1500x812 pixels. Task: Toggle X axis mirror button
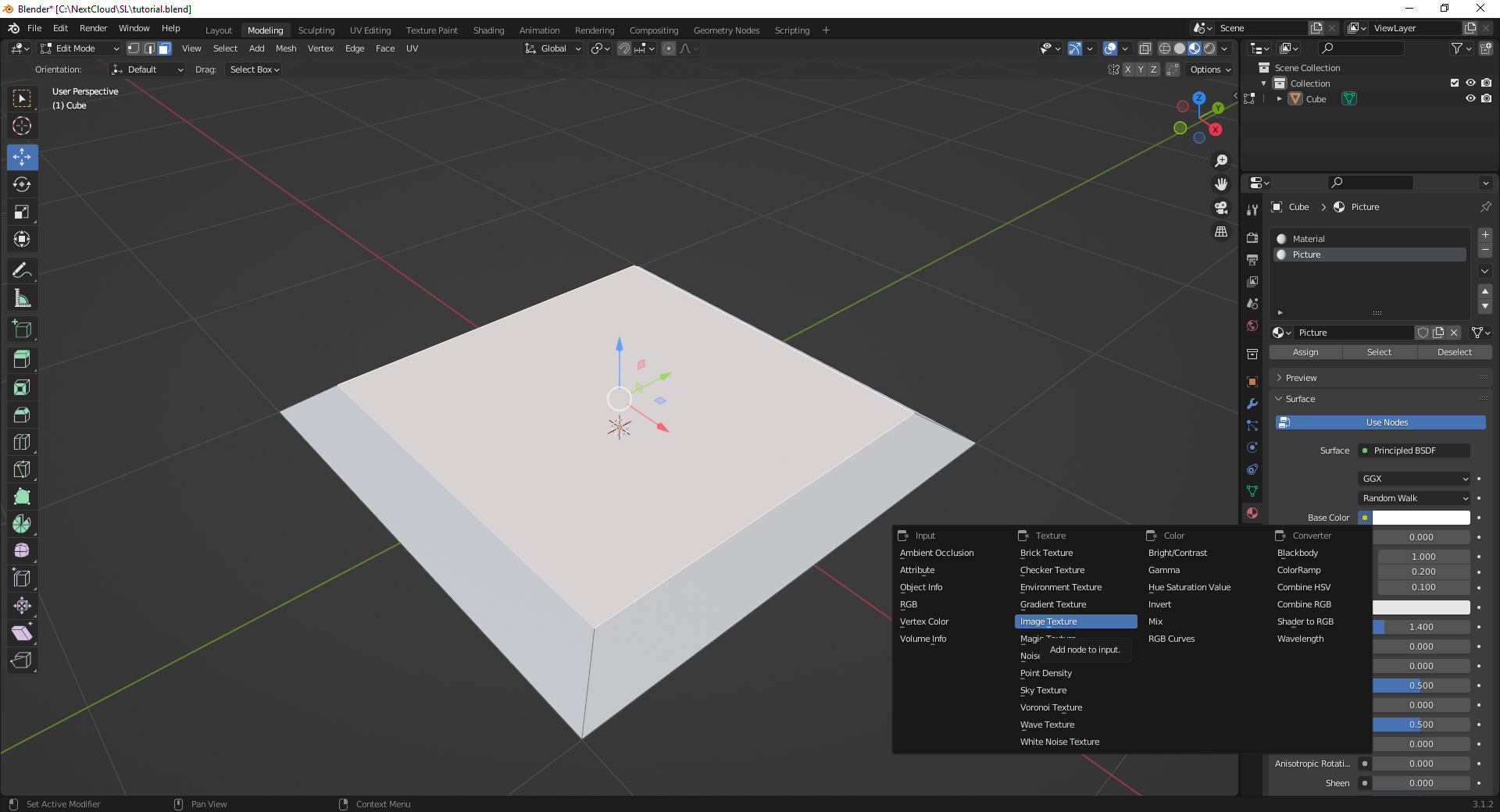point(1127,69)
